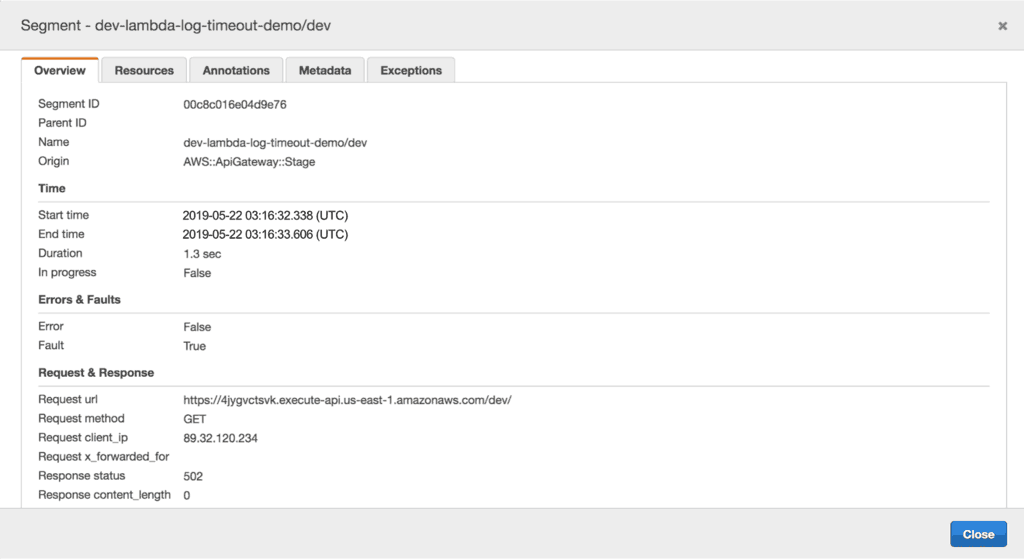Click the Request & Response section heading
This screenshot has height=559, width=1024.
96,373
